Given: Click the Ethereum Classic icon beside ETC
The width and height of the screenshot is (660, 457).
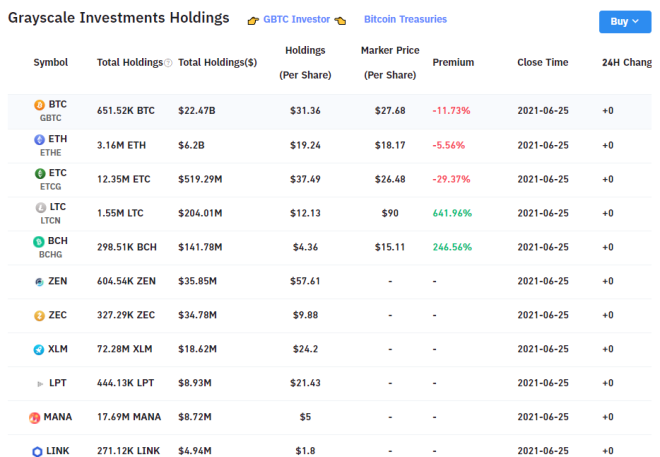Looking at the screenshot, I should coord(40,173).
